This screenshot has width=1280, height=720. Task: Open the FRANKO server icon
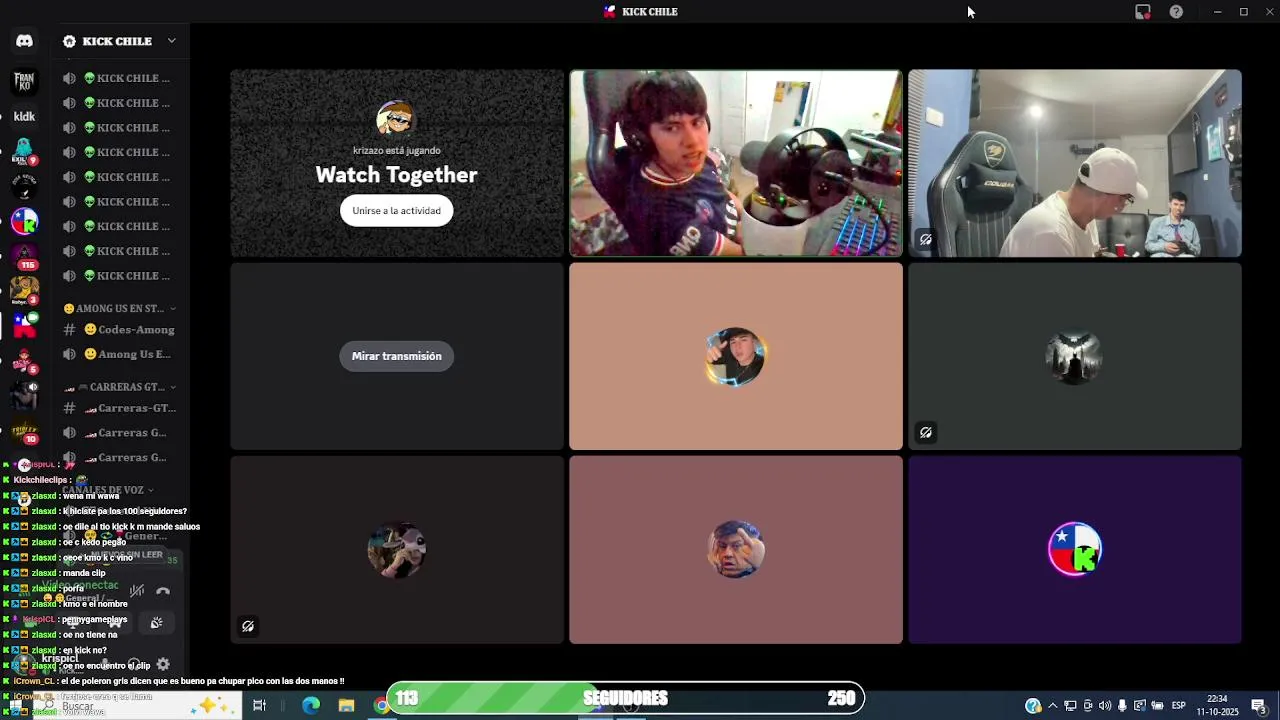pyautogui.click(x=24, y=81)
